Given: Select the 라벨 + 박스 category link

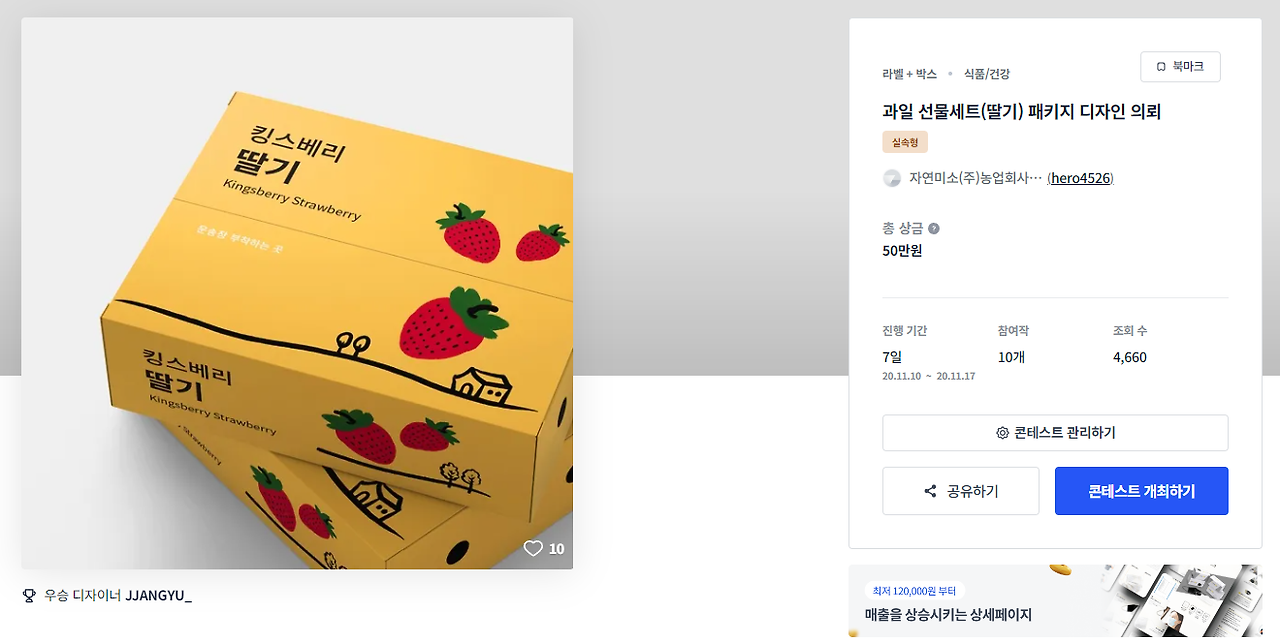Looking at the screenshot, I should 910,74.
